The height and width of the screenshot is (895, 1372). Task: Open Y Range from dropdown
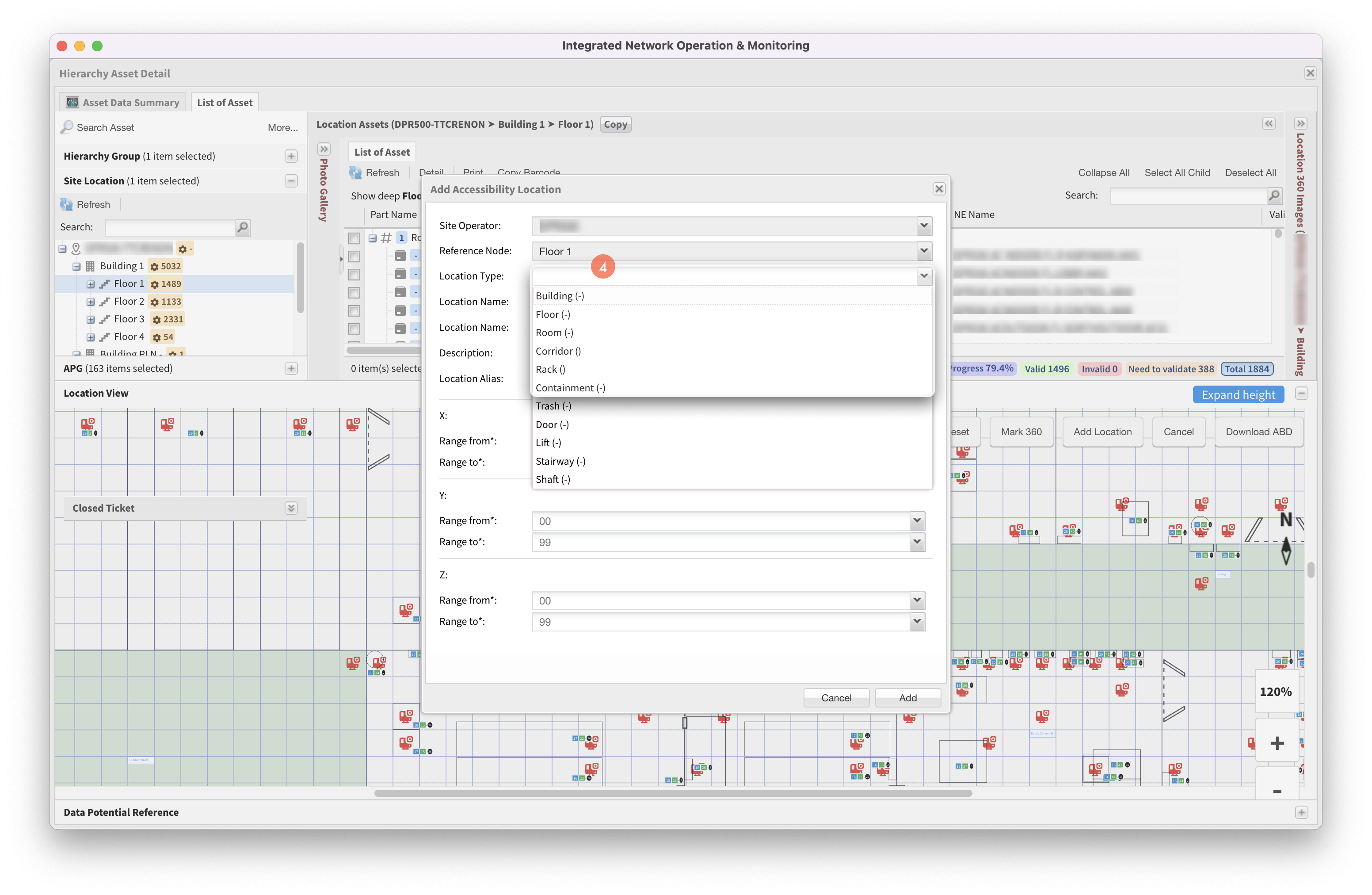tap(917, 521)
